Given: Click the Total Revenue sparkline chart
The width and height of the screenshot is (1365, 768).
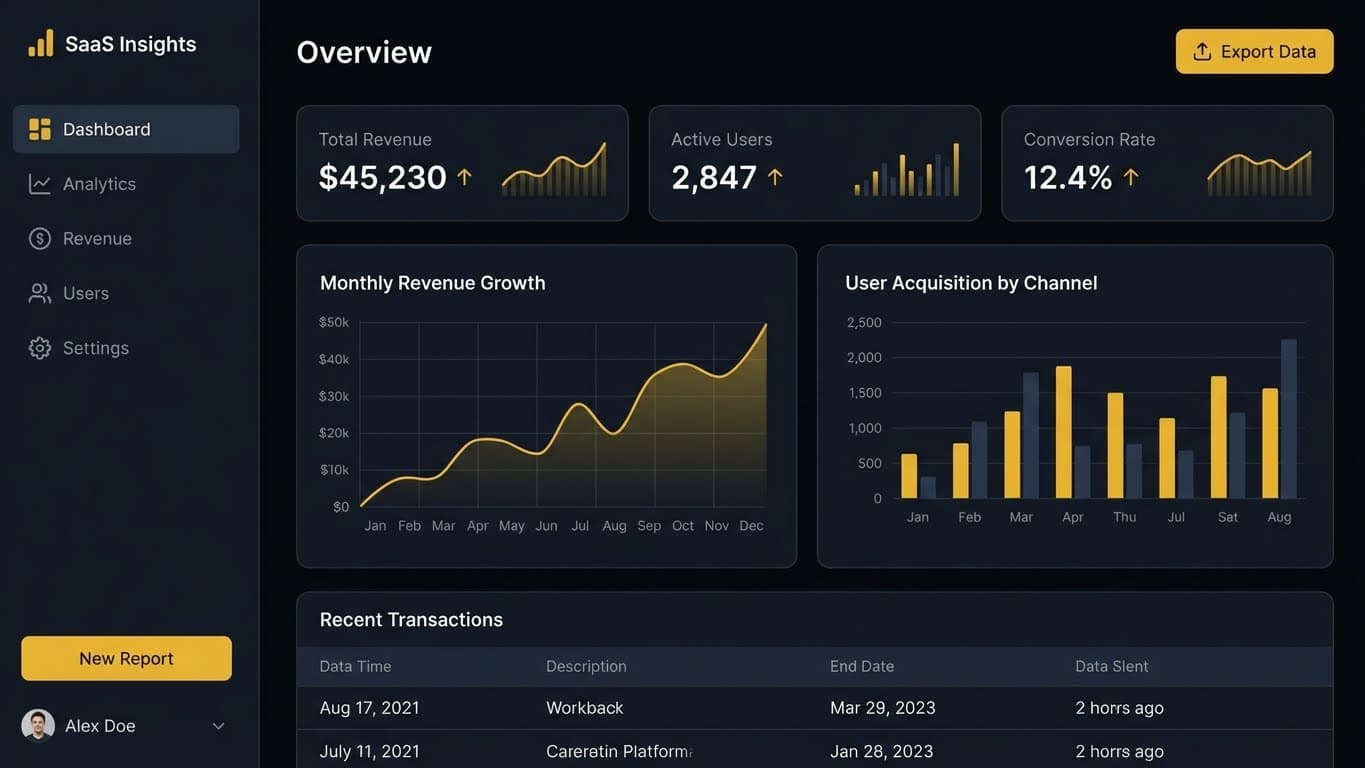Looking at the screenshot, I should [555, 170].
